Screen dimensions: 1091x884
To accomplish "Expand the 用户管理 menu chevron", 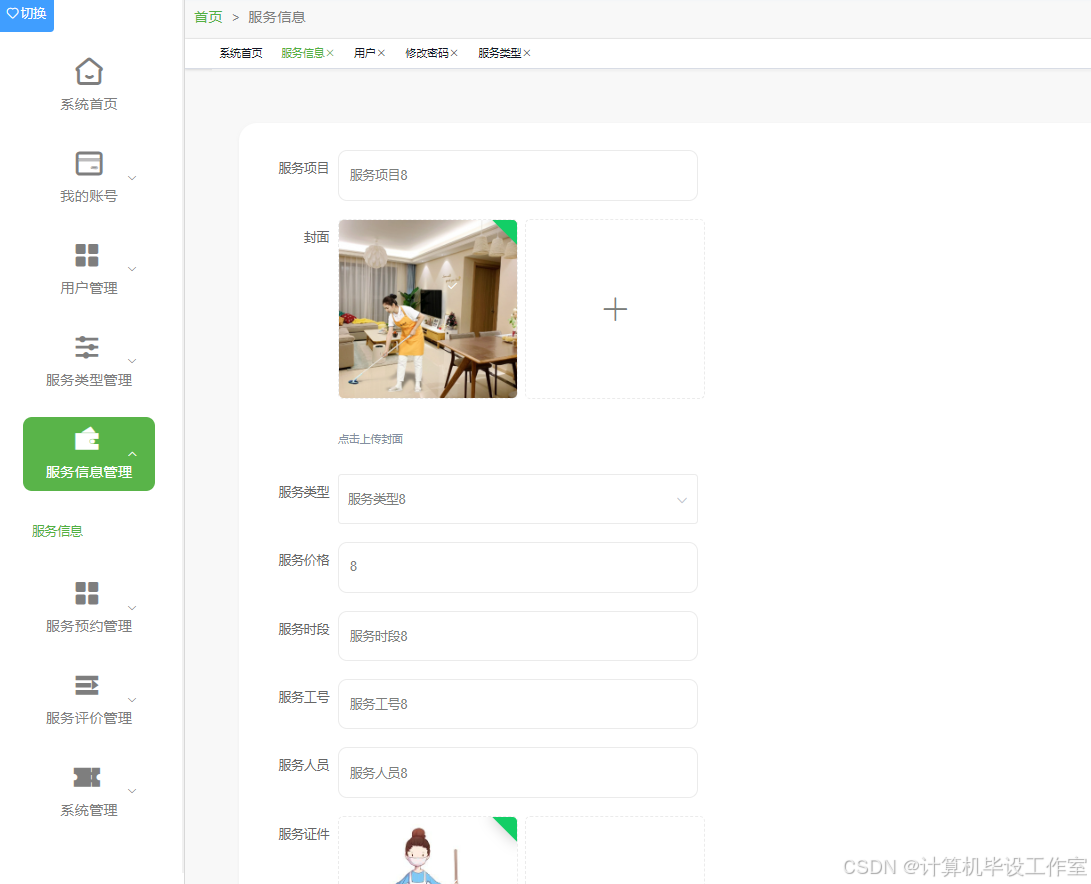I will [132, 269].
